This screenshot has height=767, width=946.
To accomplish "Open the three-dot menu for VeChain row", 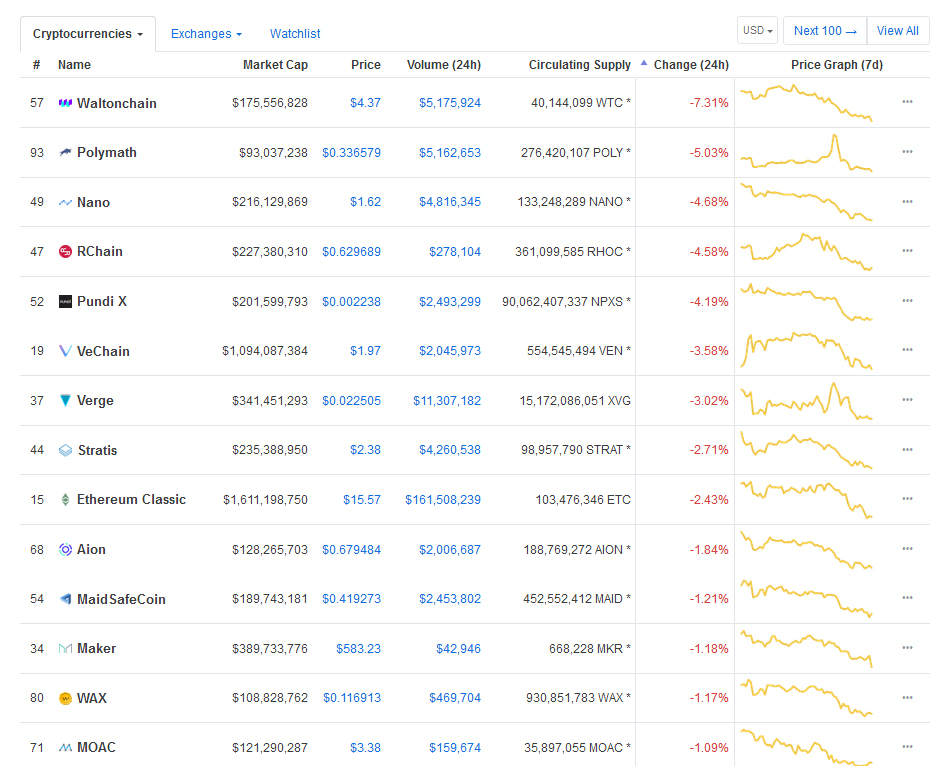I will pos(907,349).
